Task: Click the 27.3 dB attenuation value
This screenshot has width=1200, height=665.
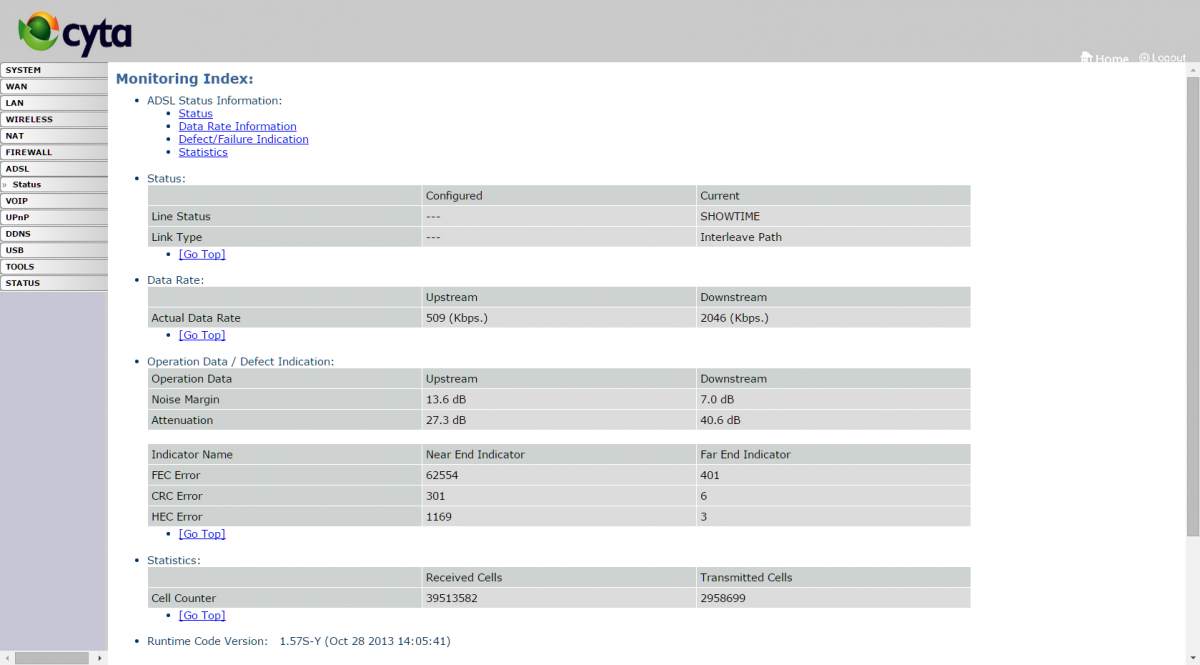Action: pyautogui.click(x=446, y=420)
